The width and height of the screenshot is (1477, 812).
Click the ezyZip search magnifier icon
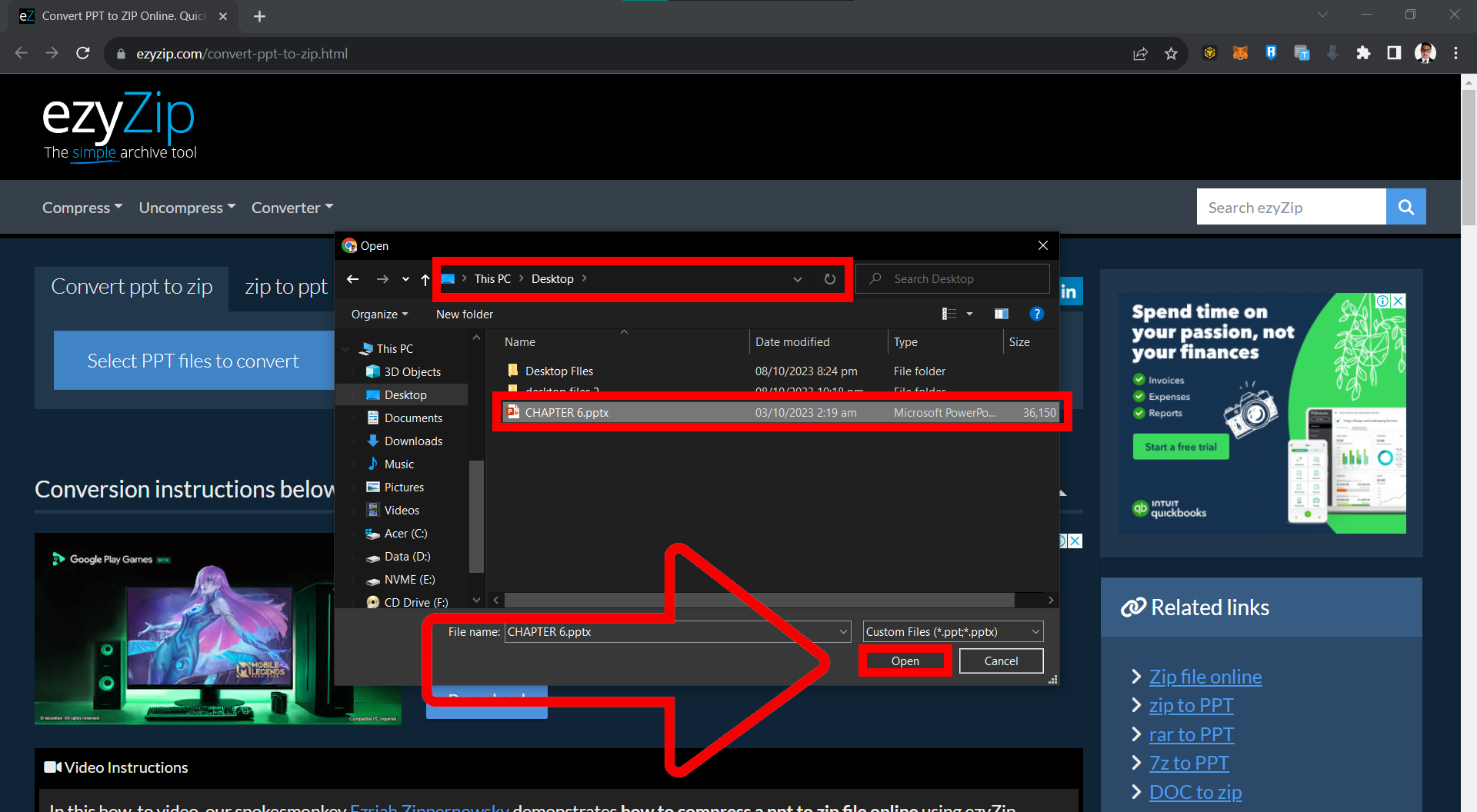click(x=1406, y=206)
